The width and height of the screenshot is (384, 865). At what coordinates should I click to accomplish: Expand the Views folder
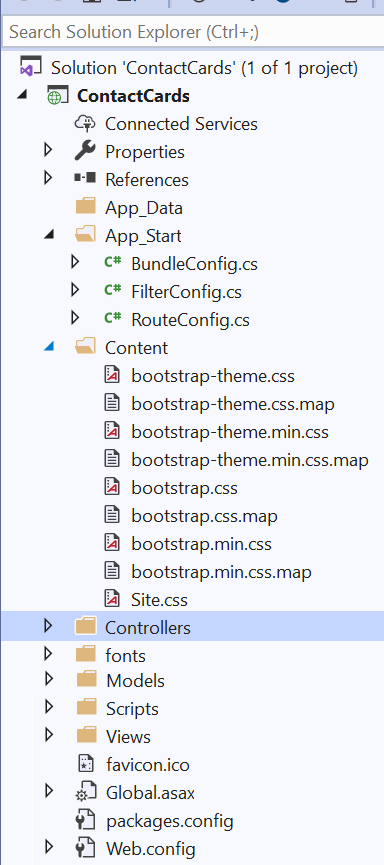49,735
